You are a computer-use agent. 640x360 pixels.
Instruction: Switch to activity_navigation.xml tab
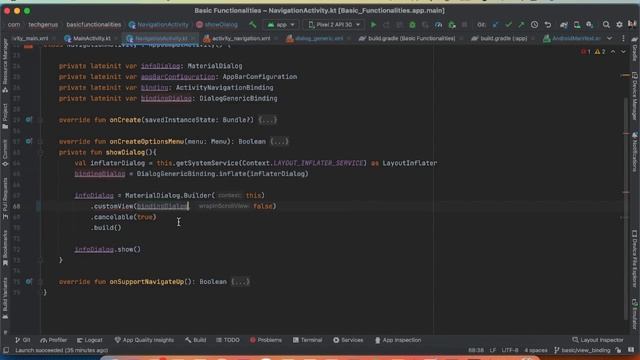pos(237,38)
